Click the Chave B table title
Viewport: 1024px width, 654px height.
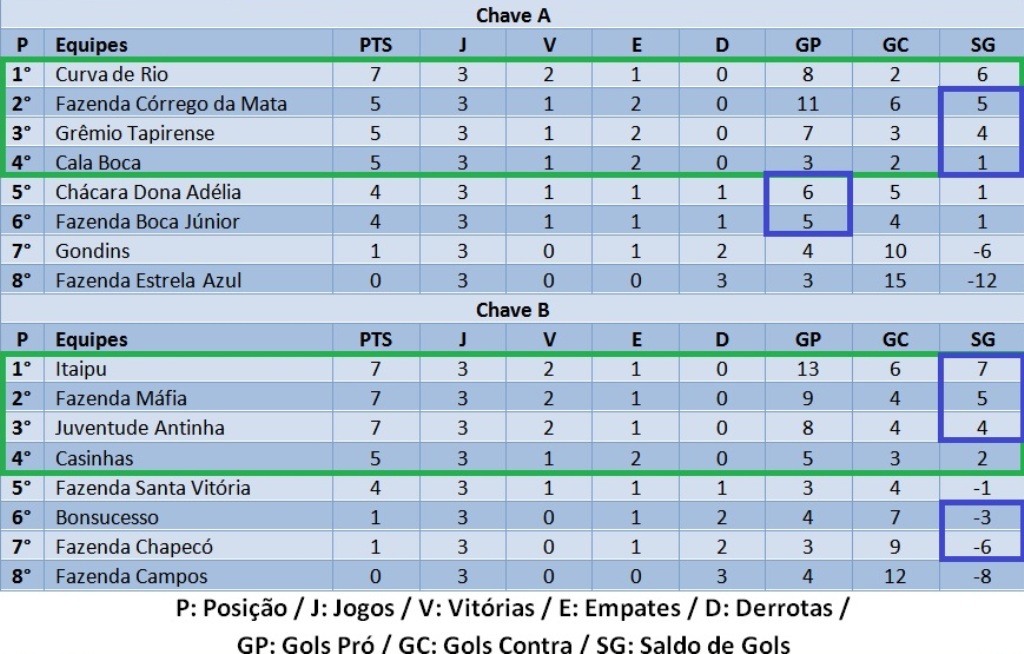click(512, 310)
